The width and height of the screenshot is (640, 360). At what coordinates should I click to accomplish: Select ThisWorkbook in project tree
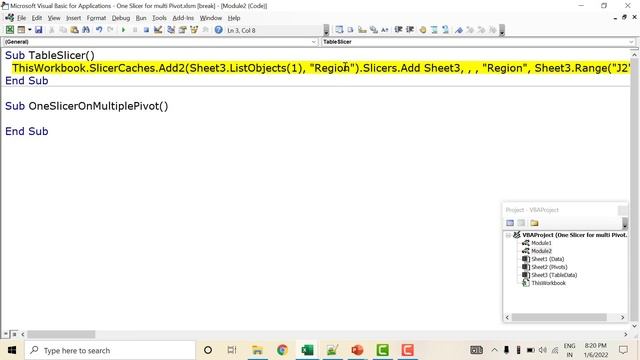point(548,283)
